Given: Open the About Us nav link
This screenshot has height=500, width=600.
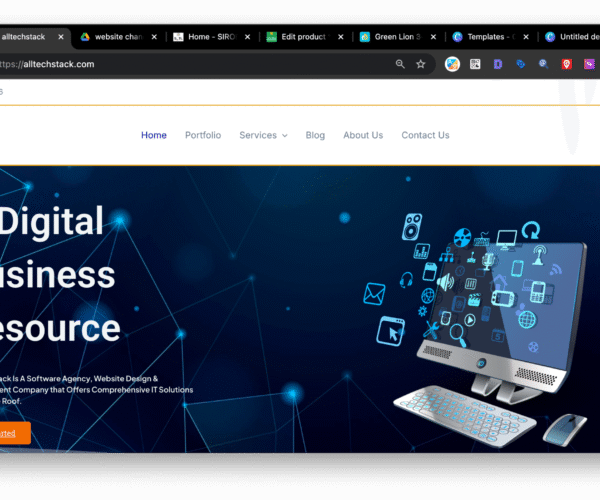Looking at the screenshot, I should tap(363, 135).
